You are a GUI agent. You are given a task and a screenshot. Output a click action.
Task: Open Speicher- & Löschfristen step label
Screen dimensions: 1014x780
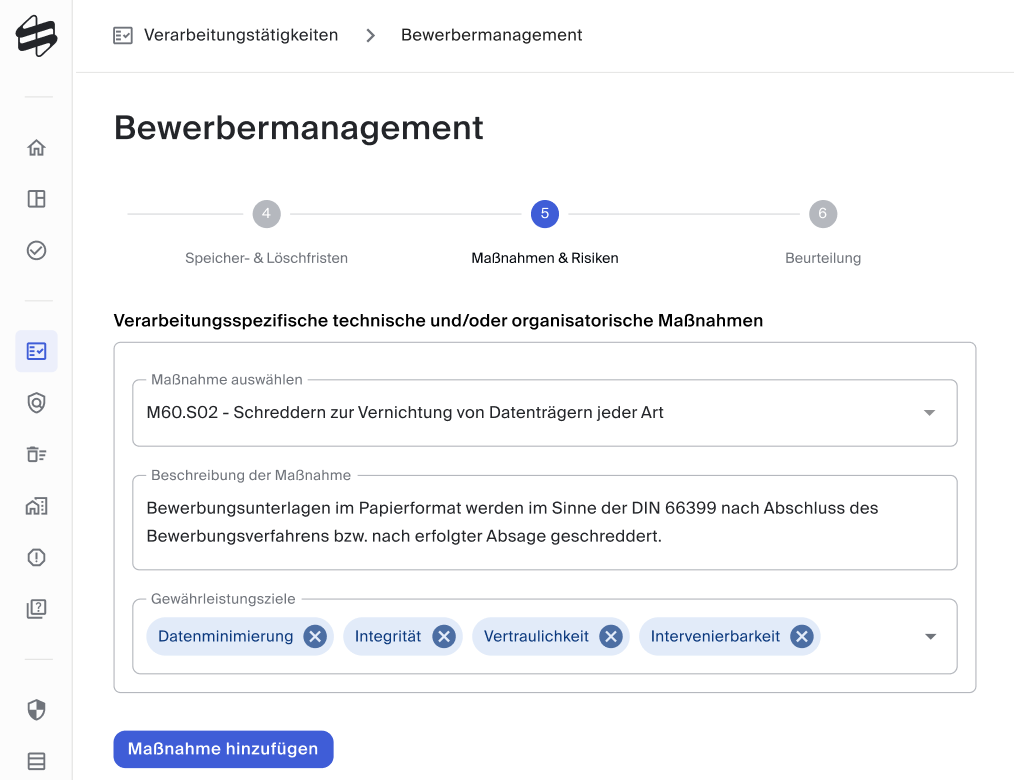click(266, 258)
